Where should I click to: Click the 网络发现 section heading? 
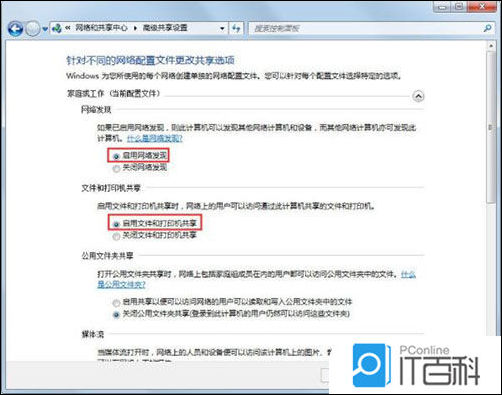[96, 110]
